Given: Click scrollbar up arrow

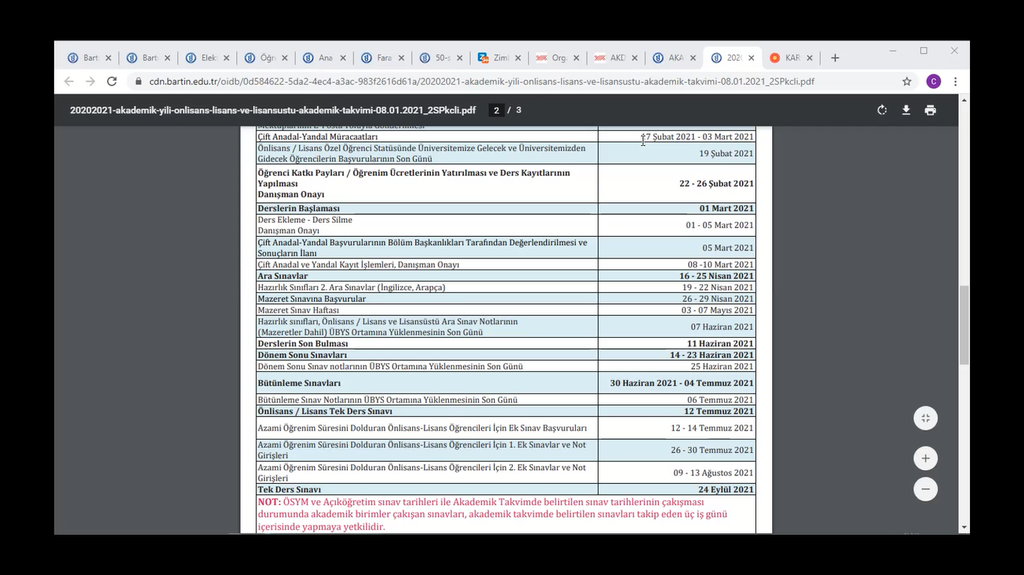Looking at the screenshot, I should pos(964,100).
